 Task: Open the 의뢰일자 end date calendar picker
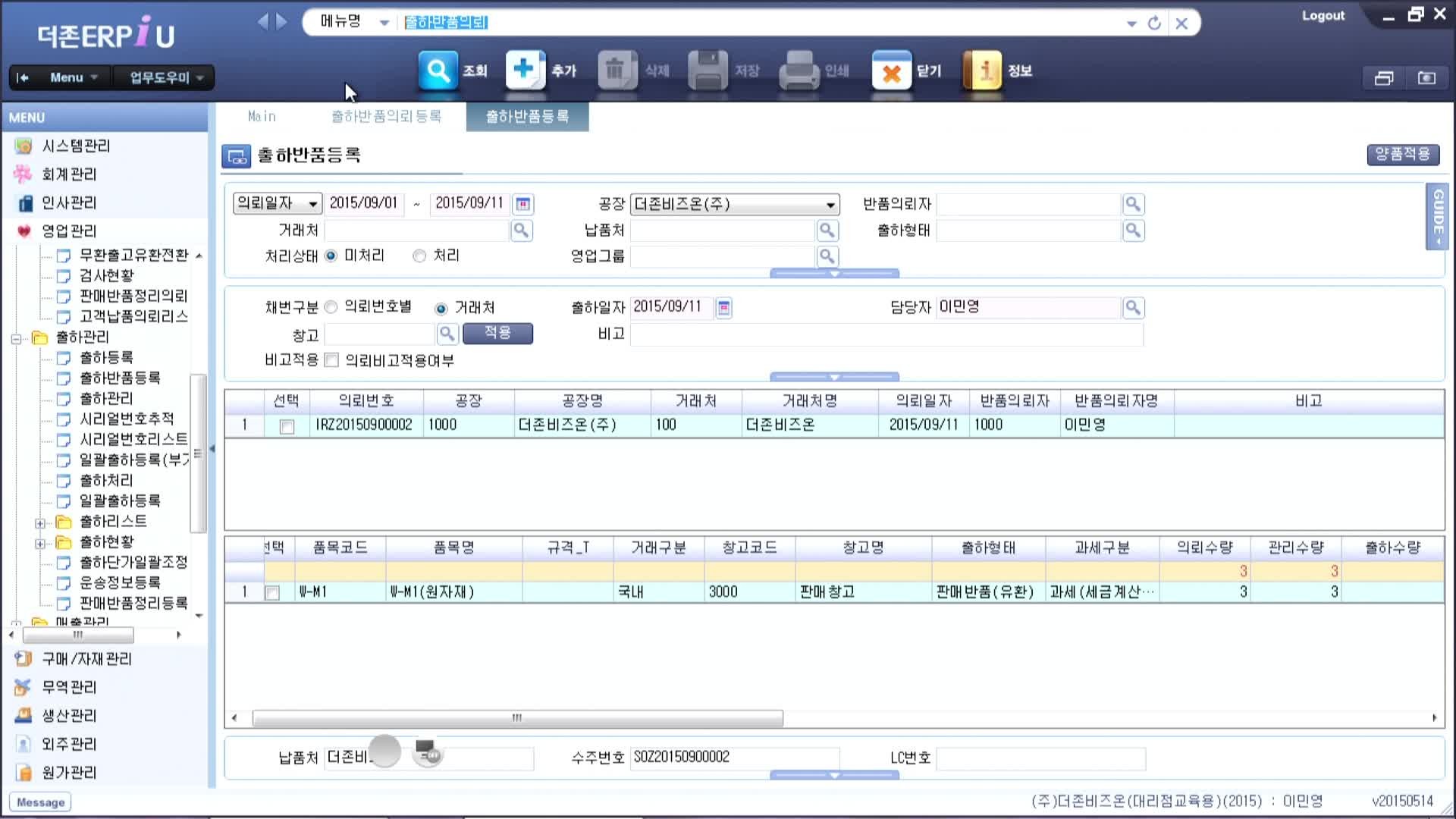(523, 204)
